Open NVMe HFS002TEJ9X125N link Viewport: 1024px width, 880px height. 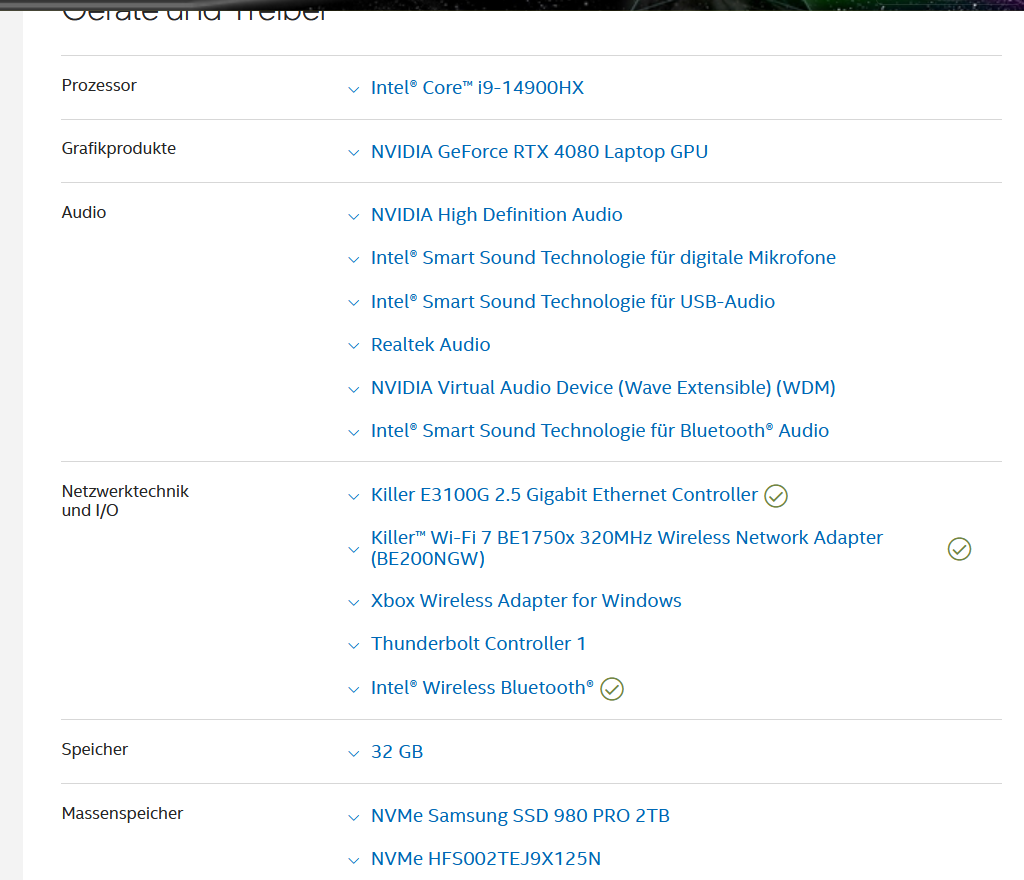(x=486, y=859)
